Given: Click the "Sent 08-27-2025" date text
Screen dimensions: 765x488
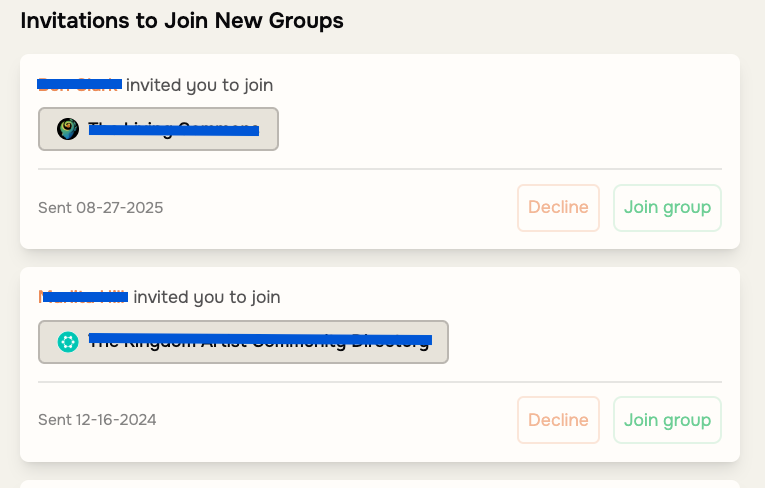Looking at the screenshot, I should point(100,208).
